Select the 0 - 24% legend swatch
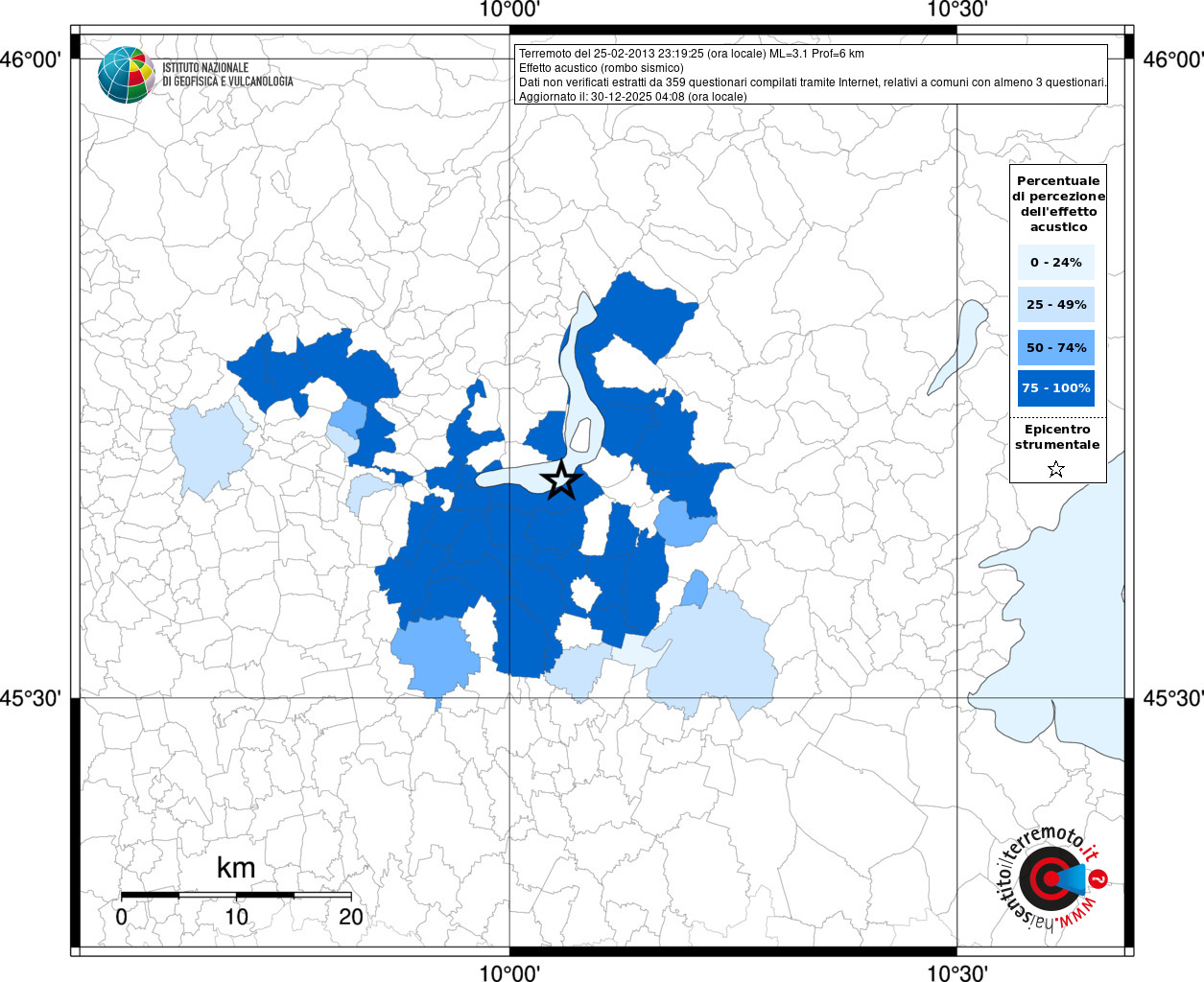 1056,262
